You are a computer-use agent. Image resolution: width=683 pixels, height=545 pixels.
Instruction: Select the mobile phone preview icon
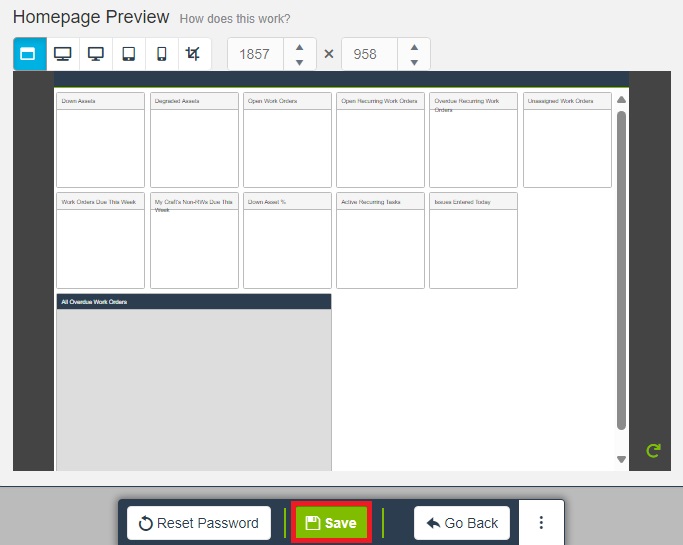tap(162, 54)
